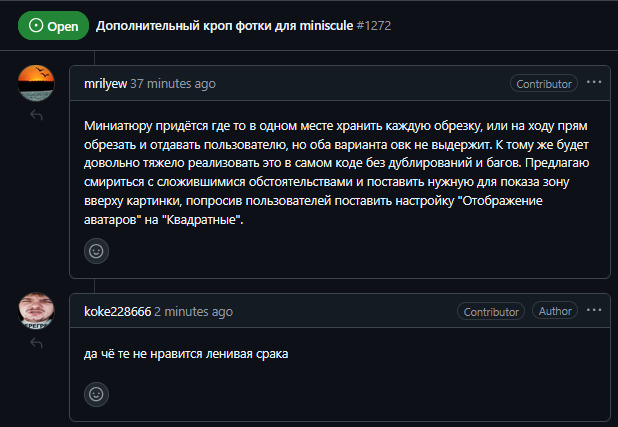This screenshot has height=427, width=618.
Task: Click the Author badge on koke228666's comment
Action: point(555,312)
